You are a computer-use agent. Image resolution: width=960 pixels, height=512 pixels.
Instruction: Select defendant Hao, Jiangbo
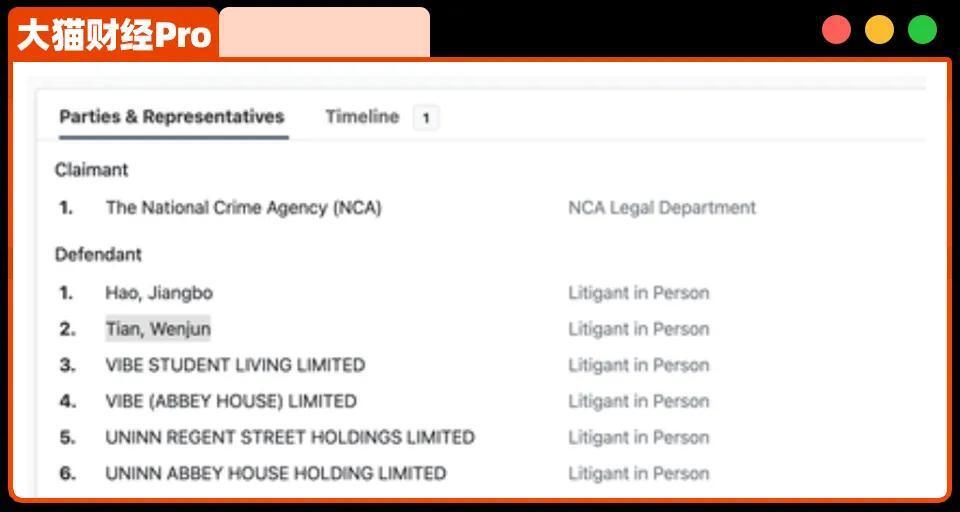click(159, 293)
